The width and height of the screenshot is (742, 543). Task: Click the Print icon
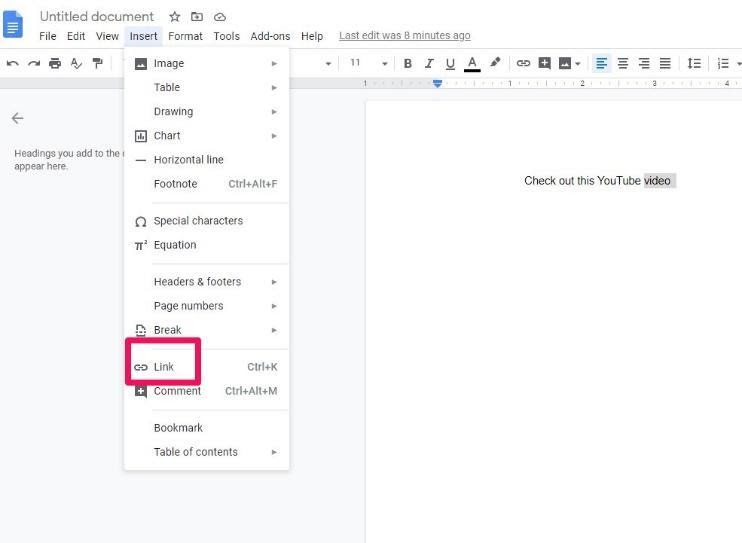[x=55, y=63]
